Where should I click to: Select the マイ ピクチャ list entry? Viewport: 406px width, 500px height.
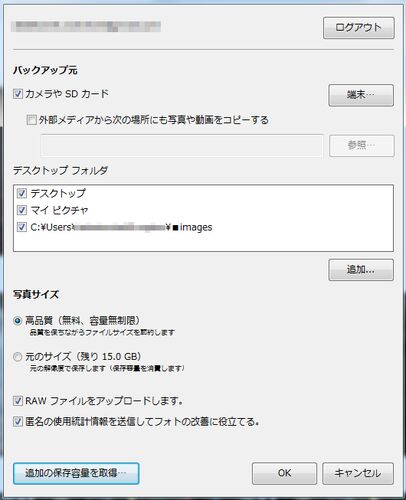click(x=59, y=210)
